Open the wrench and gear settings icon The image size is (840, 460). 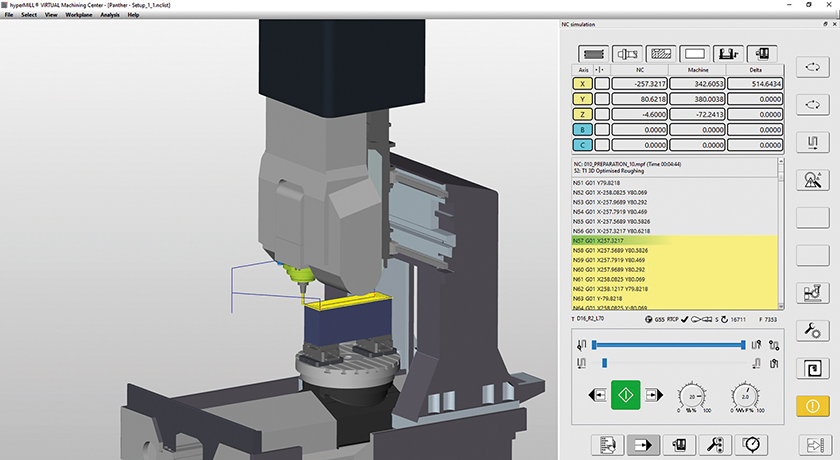(812, 330)
